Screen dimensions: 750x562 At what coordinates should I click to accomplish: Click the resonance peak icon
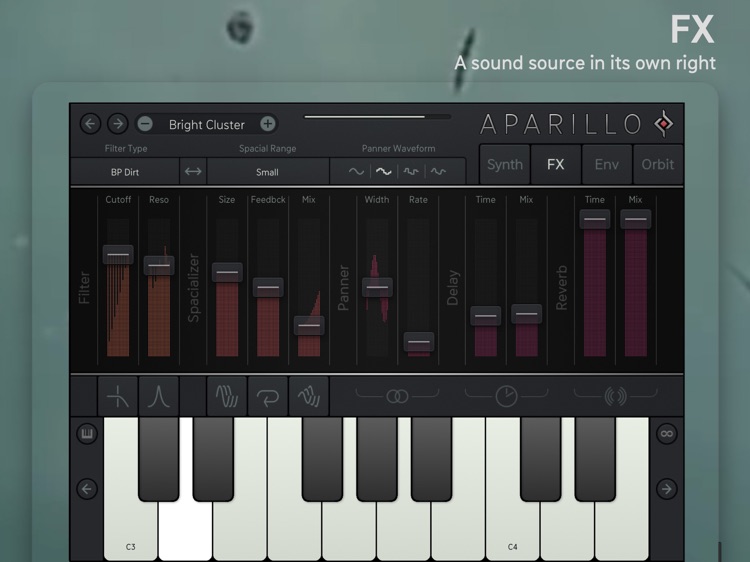coord(159,396)
